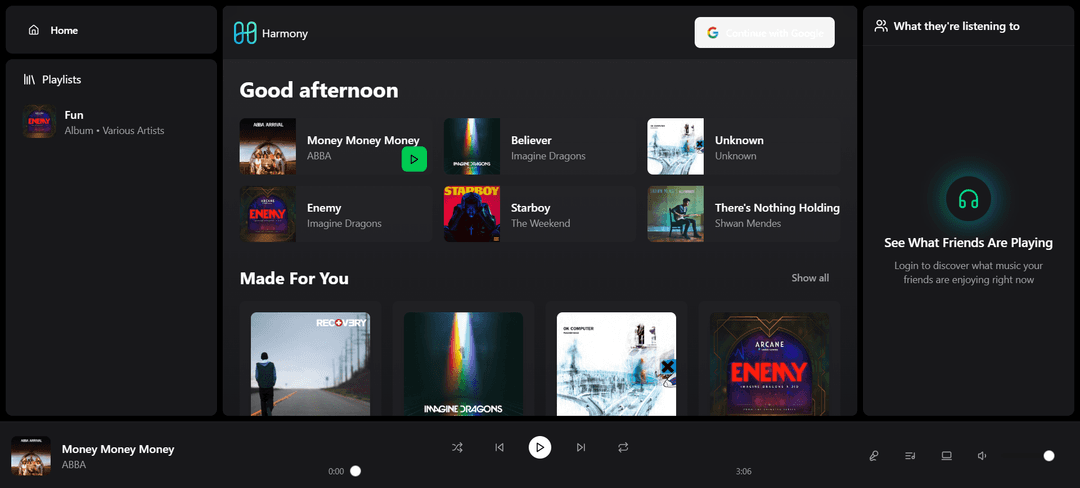Skip to the next track
Viewport: 1080px width, 488px height.
(581, 447)
